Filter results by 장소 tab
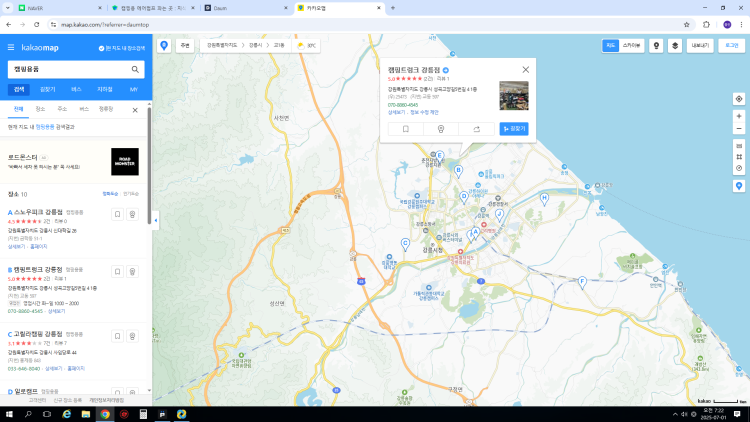The height and width of the screenshot is (422, 750). [x=40, y=109]
